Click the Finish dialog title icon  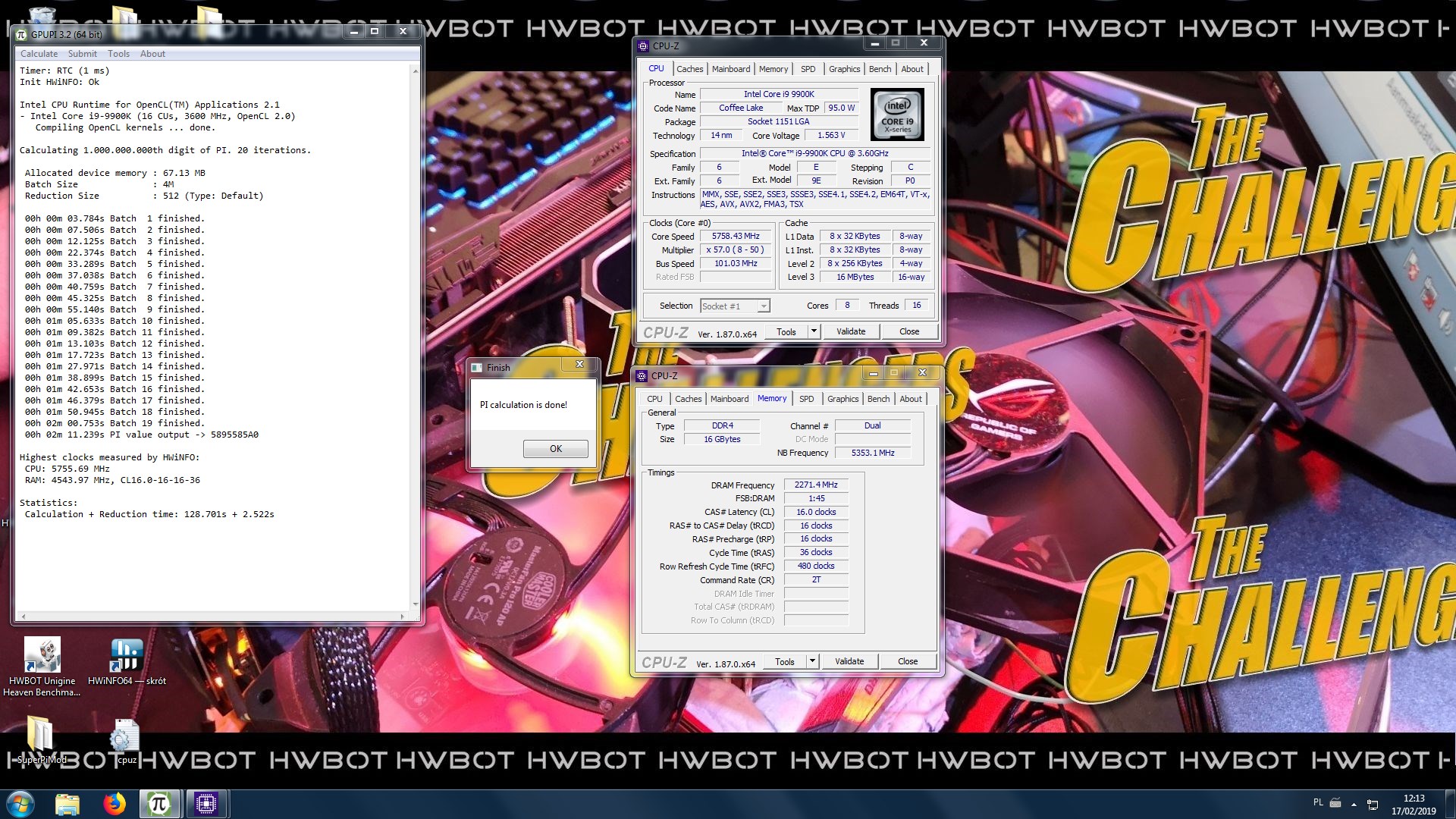(x=477, y=367)
